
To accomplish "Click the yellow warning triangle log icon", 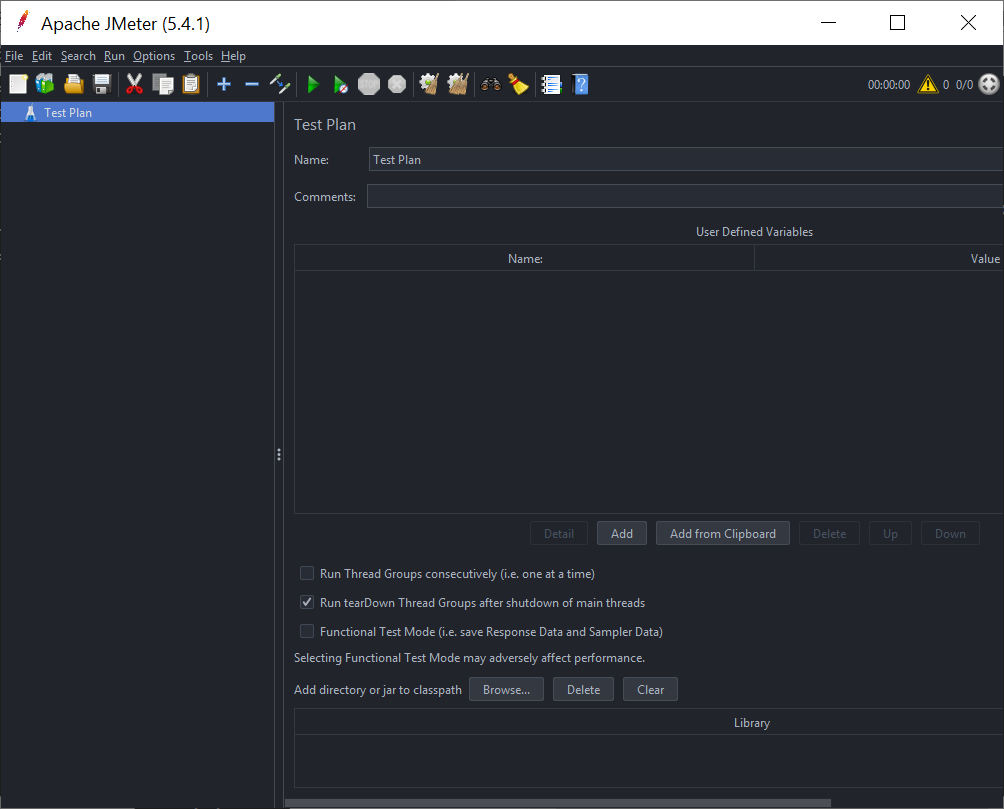I will pos(928,84).
